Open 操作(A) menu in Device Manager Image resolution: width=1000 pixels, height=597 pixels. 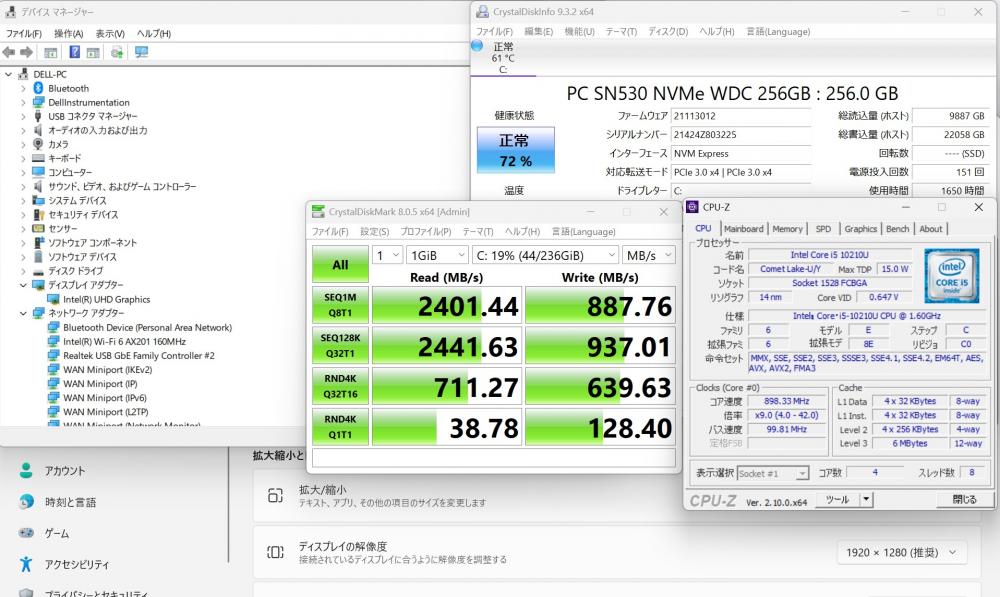[x=68, y=33]
